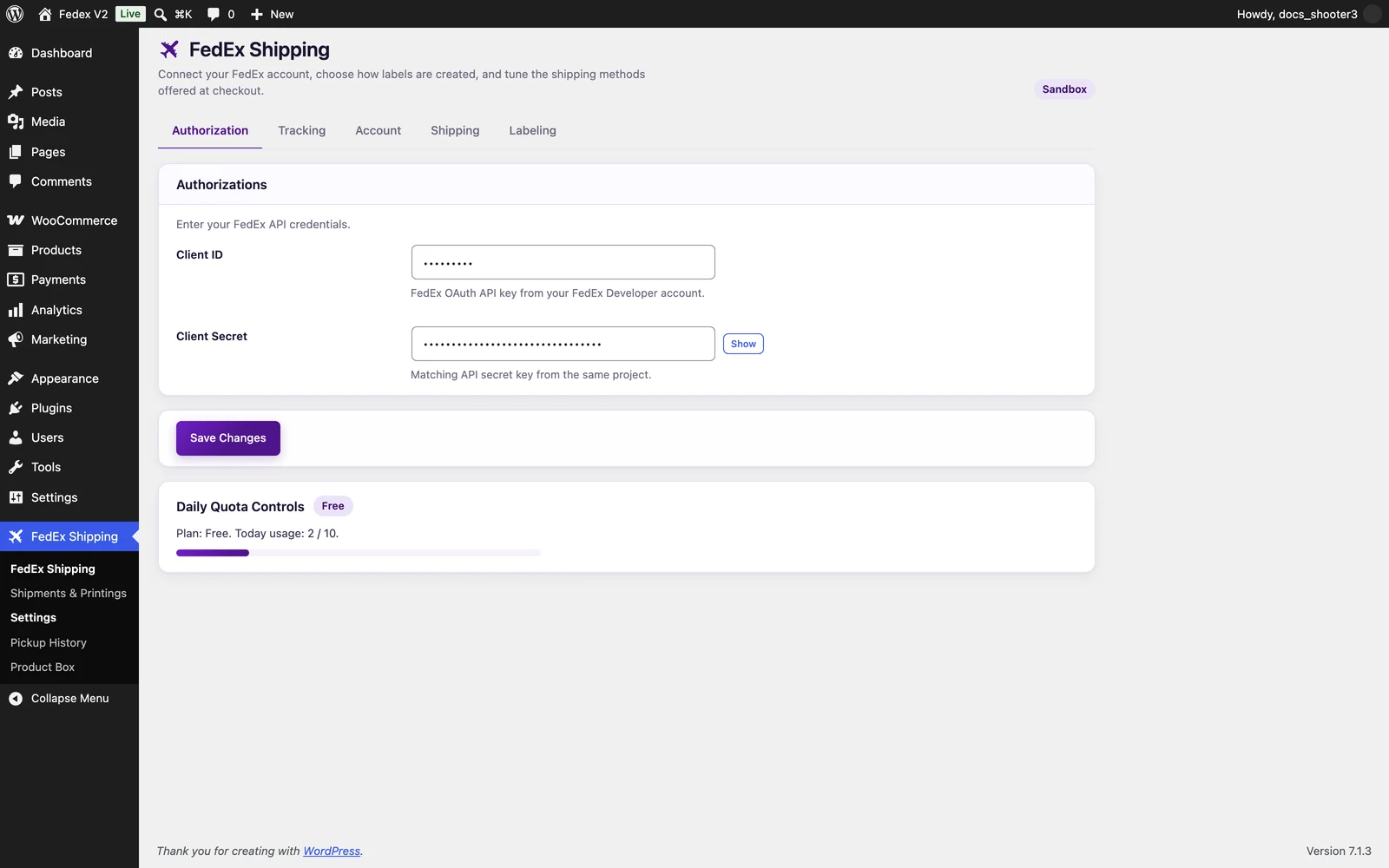Select the Authorization tab
Viewport: 1389px width, 868px height.
(210, 130)
